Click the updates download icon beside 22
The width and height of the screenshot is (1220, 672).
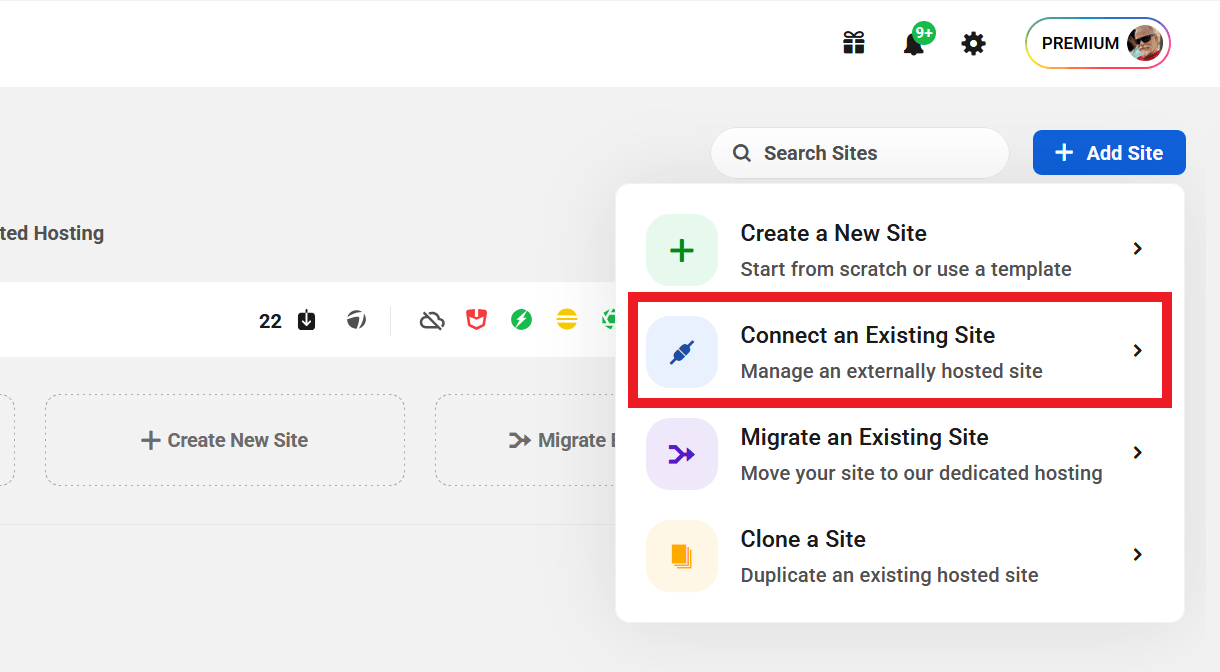click(307, 320)
